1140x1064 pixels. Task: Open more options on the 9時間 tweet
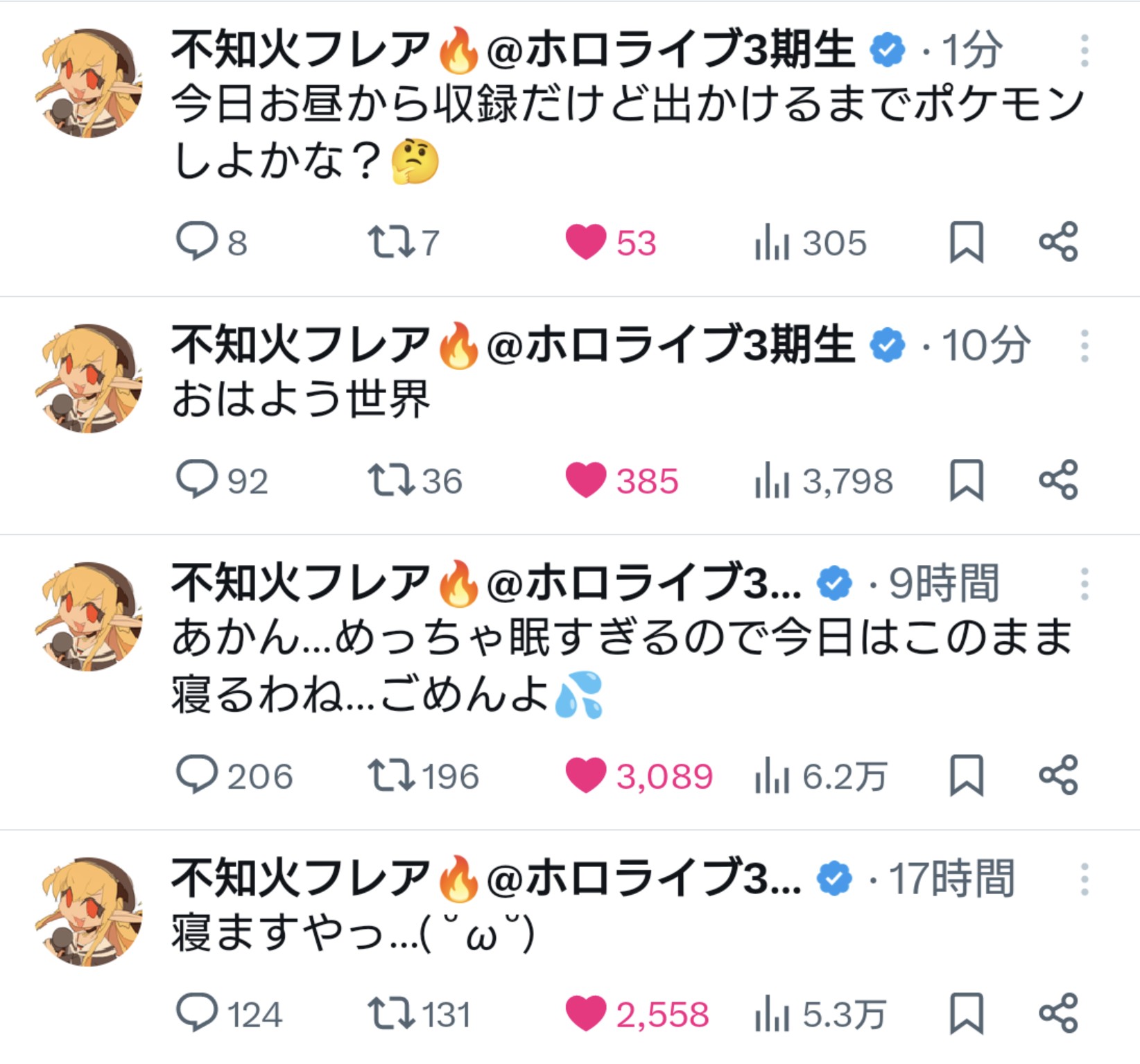[x=1085, y=584]
